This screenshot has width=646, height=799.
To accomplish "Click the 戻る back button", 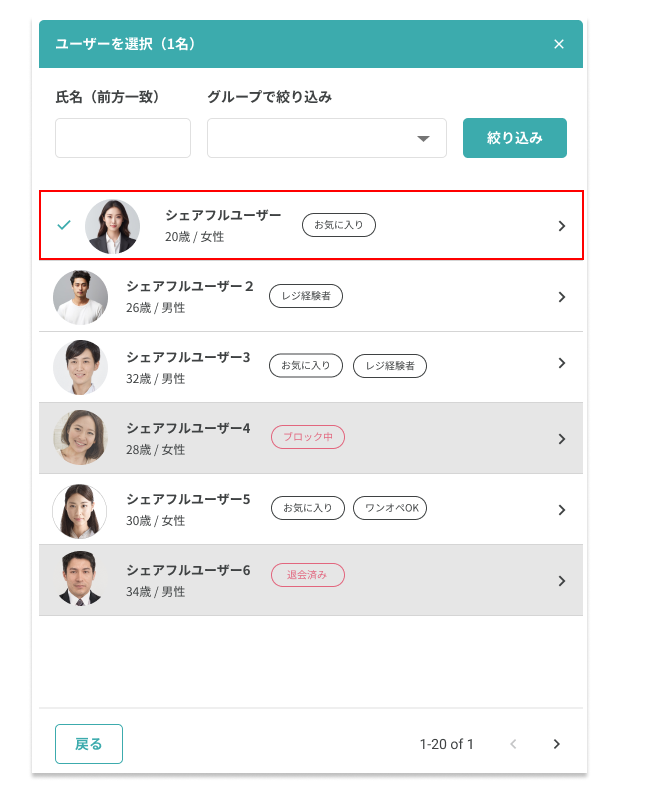I will click(x=89, y=744).
